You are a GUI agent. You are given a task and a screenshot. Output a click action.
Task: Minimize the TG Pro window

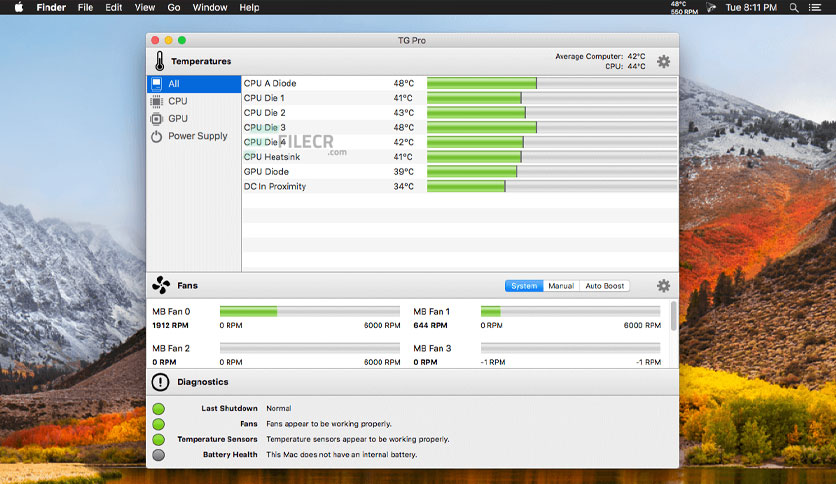tap(168, 41)
